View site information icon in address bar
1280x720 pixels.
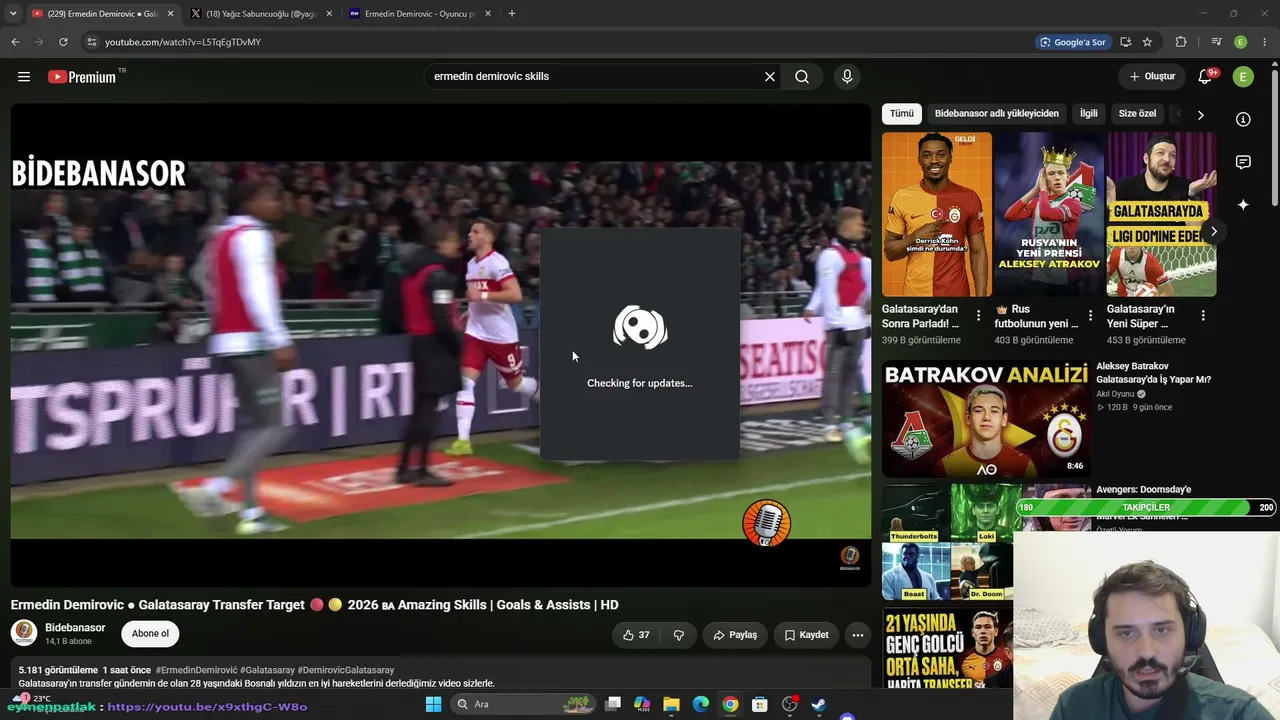(x=92, y=42)
